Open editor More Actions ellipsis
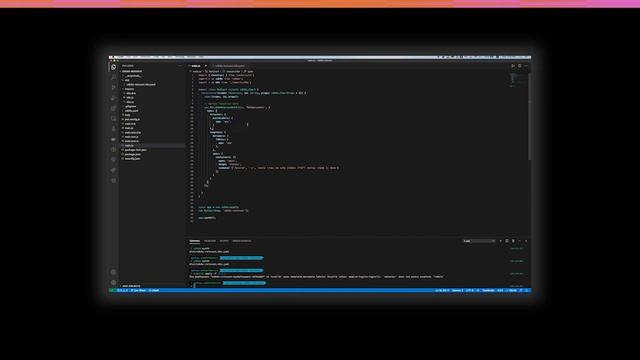Viewport: 640px width, 360px height. 526,66
